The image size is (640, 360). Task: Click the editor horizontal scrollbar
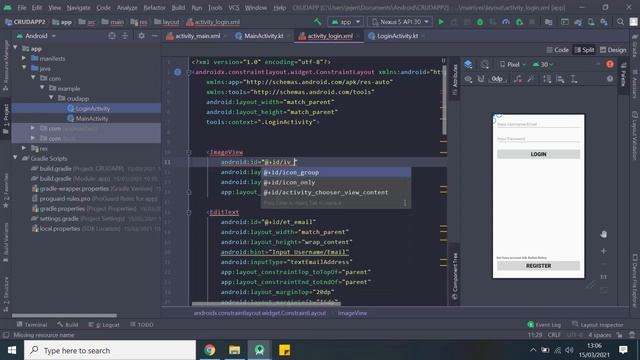pos(265,303)
